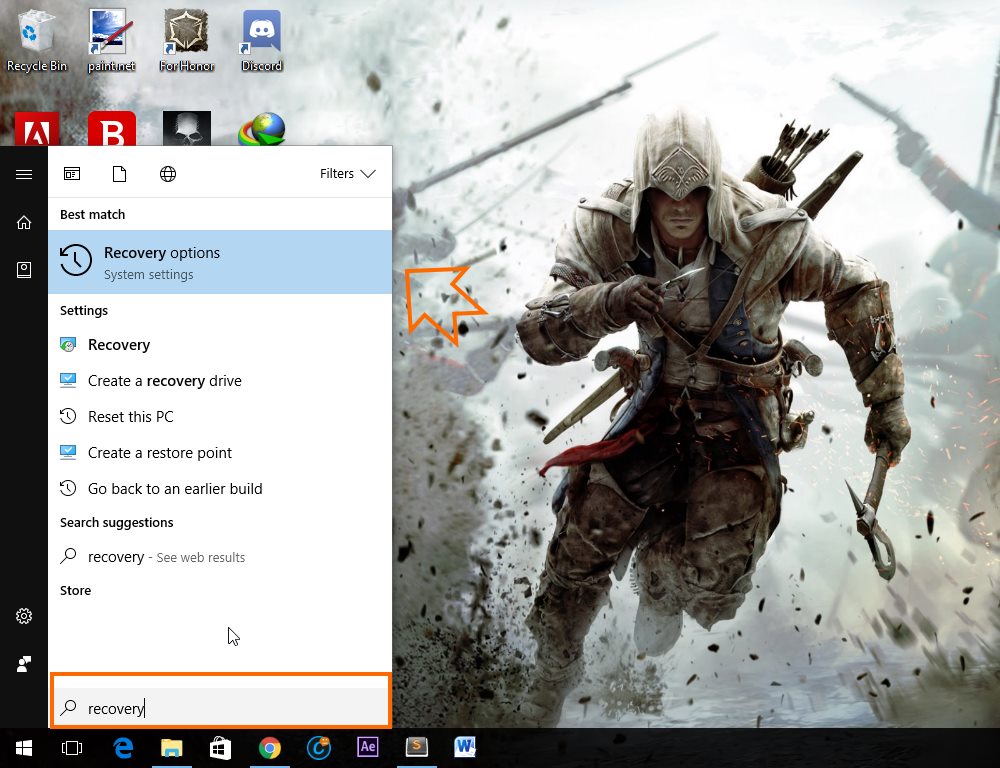The height and width of the screenshot is (768, 1000).
Task: Select the Discord desktop shortcut
Action: 261,40
